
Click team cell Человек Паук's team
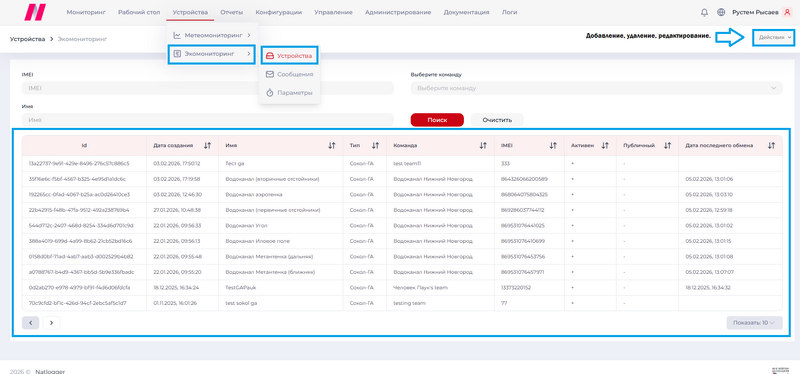pyautogui.click(x=420, y=288)
